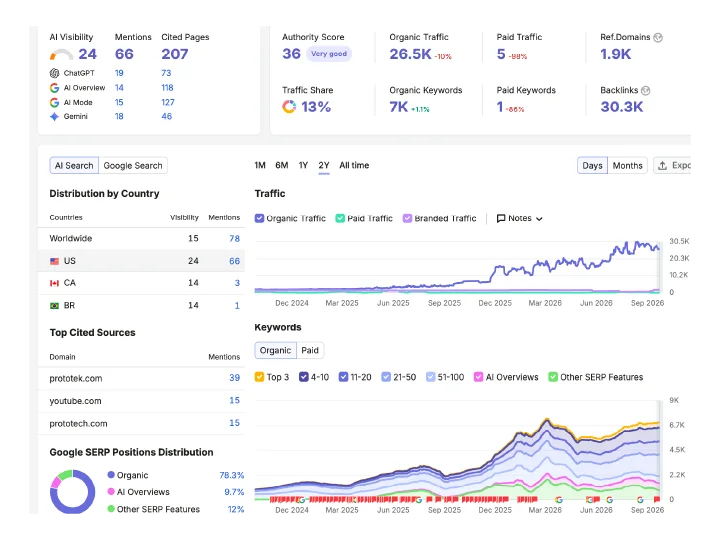
Task: Click the SERP positions donut chart
Action: pyautogui.click(x=73, y=491)
